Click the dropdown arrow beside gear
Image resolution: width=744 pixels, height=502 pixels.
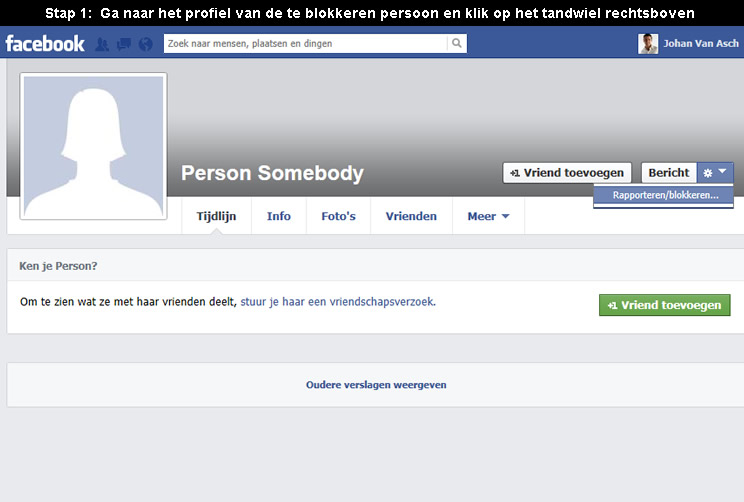723,171
